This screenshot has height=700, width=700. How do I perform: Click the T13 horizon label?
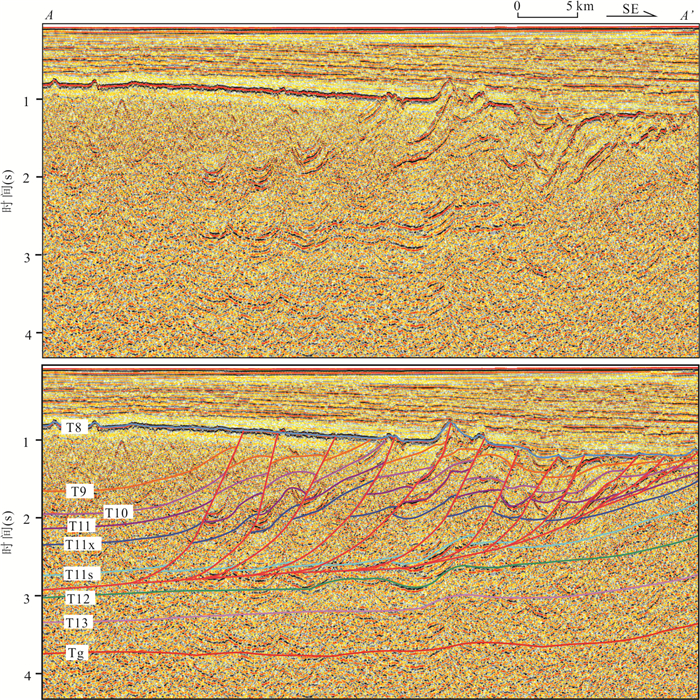coord(78,623)
